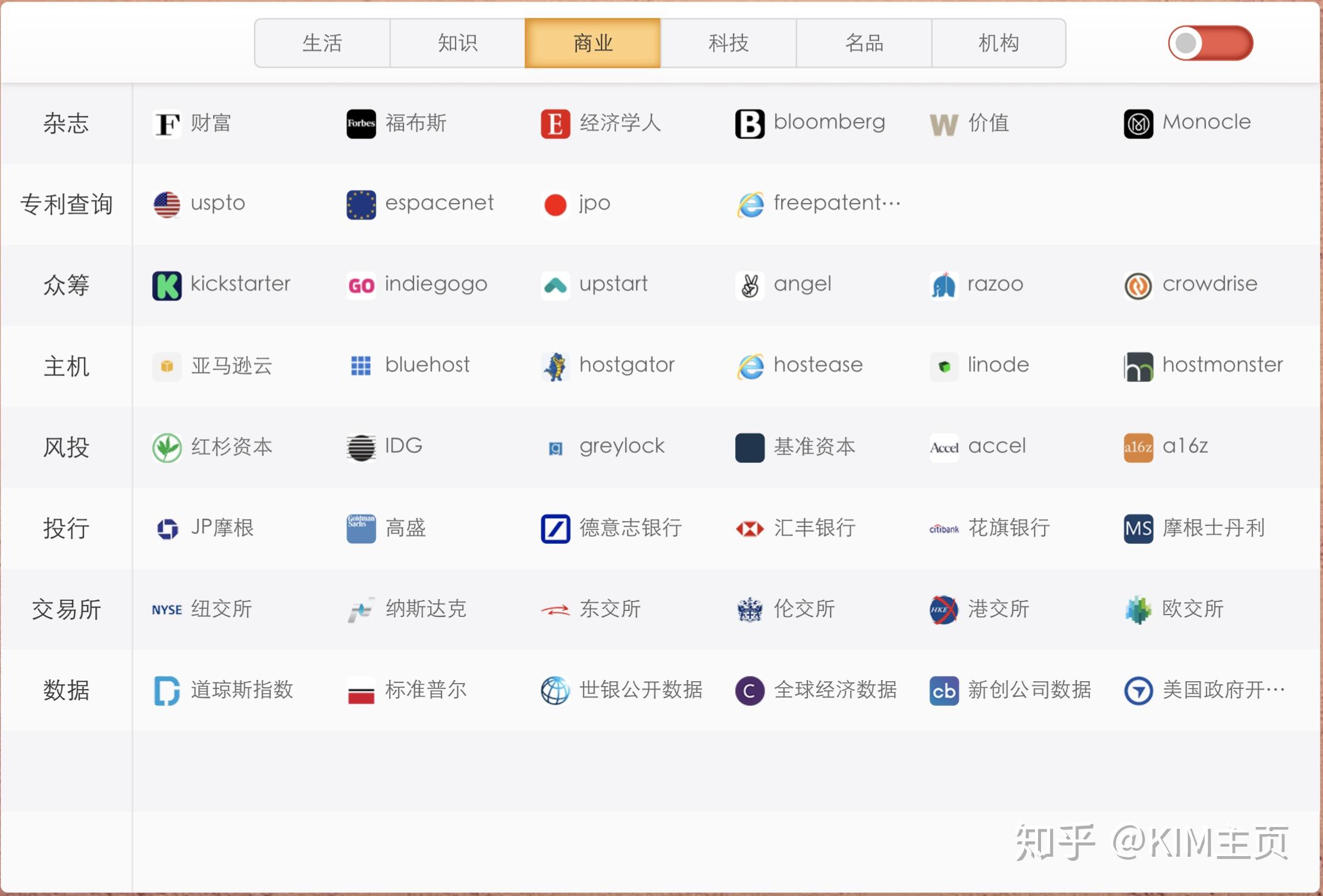The width and height of the screenshot is (1323, 896).
Task: Select the 众筹 category label
Action: (x=66, y=286)
